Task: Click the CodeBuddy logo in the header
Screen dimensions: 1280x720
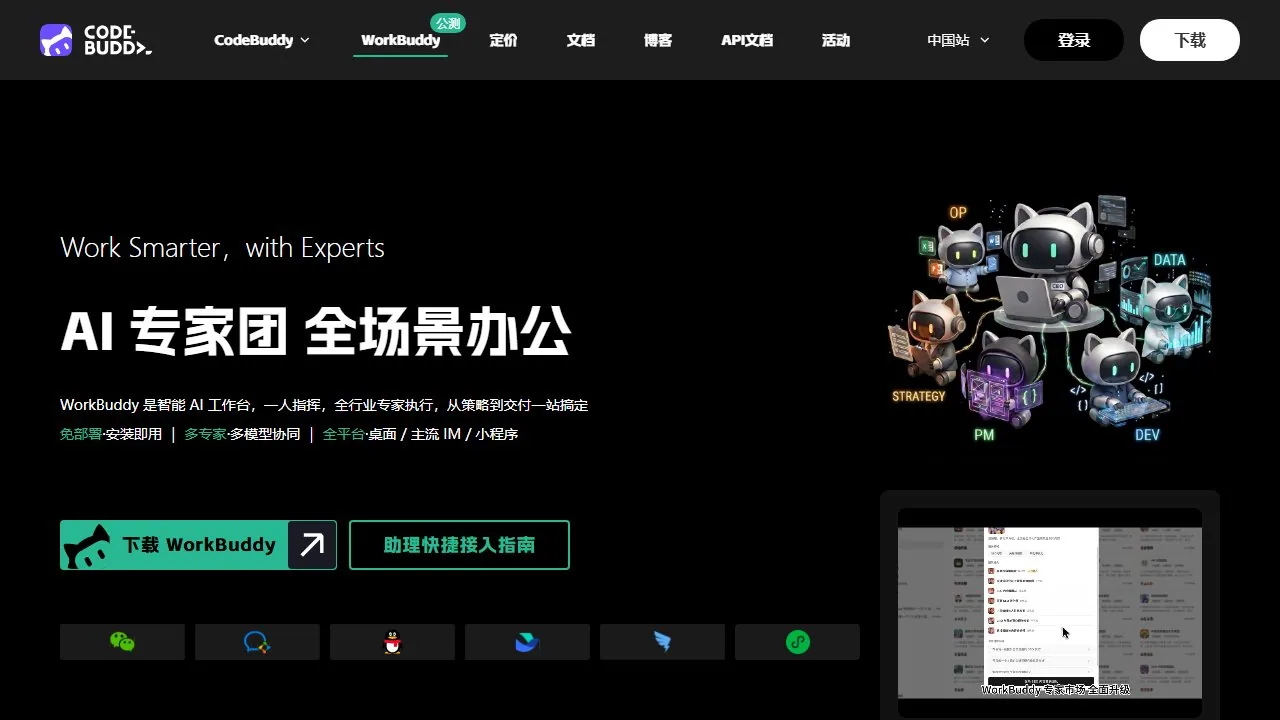Action: click(96, 40)
